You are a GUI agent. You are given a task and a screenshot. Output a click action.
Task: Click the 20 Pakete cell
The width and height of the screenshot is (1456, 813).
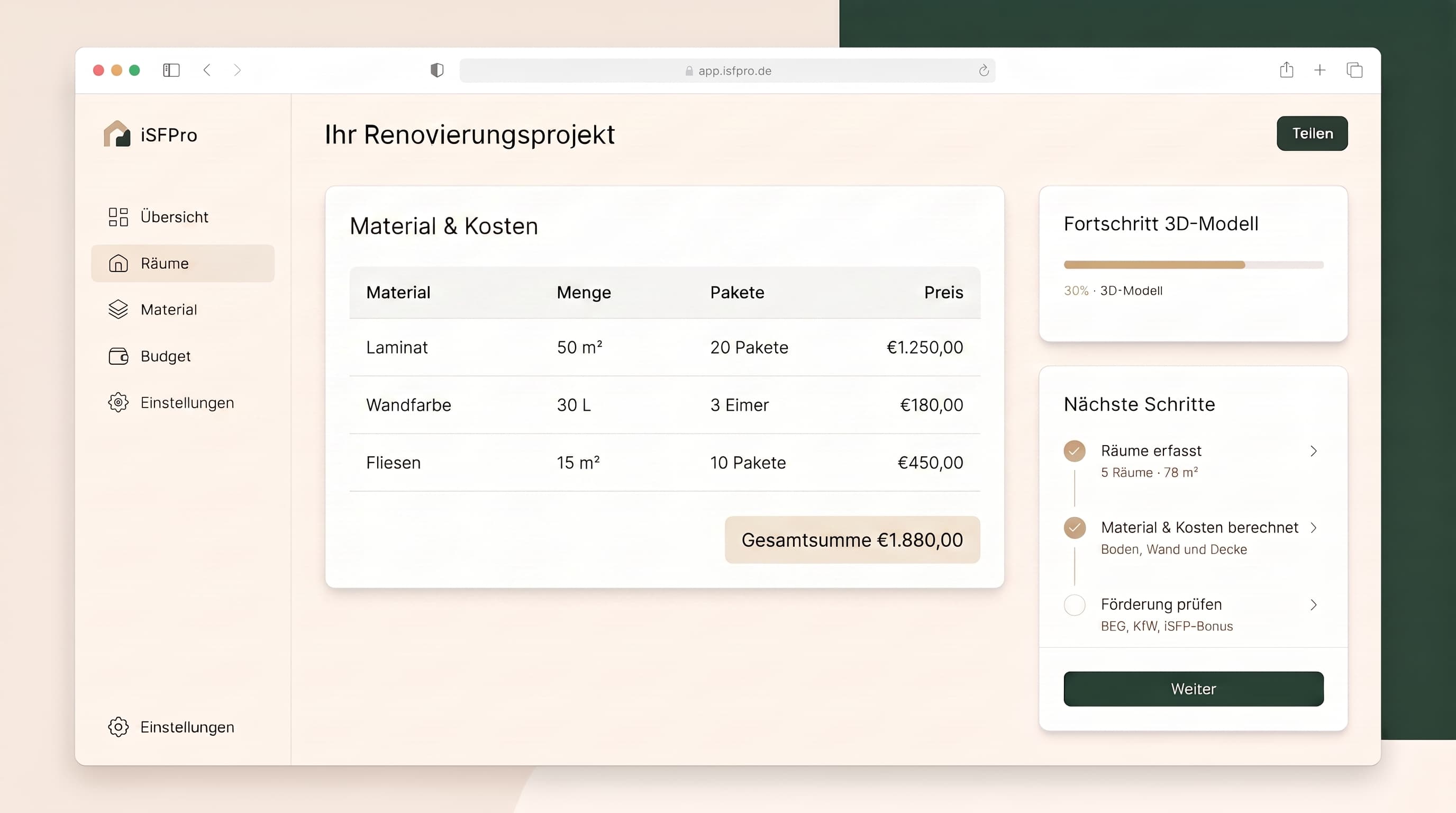[x=749, y=347]
